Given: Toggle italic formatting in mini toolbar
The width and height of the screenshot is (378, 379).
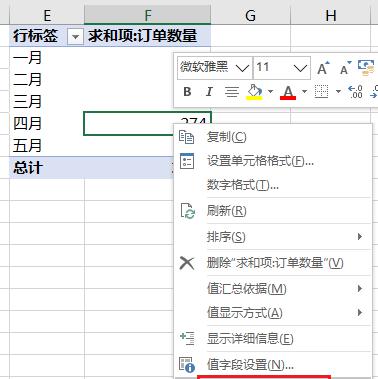Looking at the screenshot, I should click(x=209, y=91).
